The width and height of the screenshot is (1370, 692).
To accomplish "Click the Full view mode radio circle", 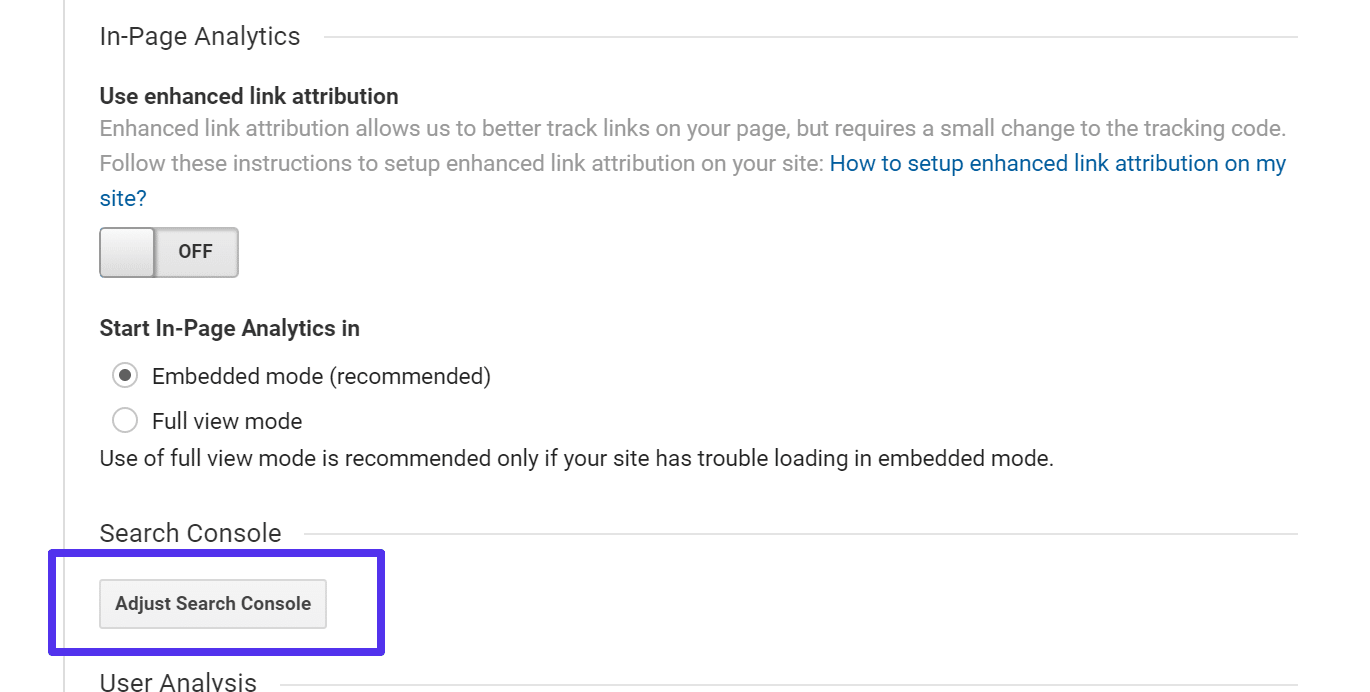I will click(124, 420).
